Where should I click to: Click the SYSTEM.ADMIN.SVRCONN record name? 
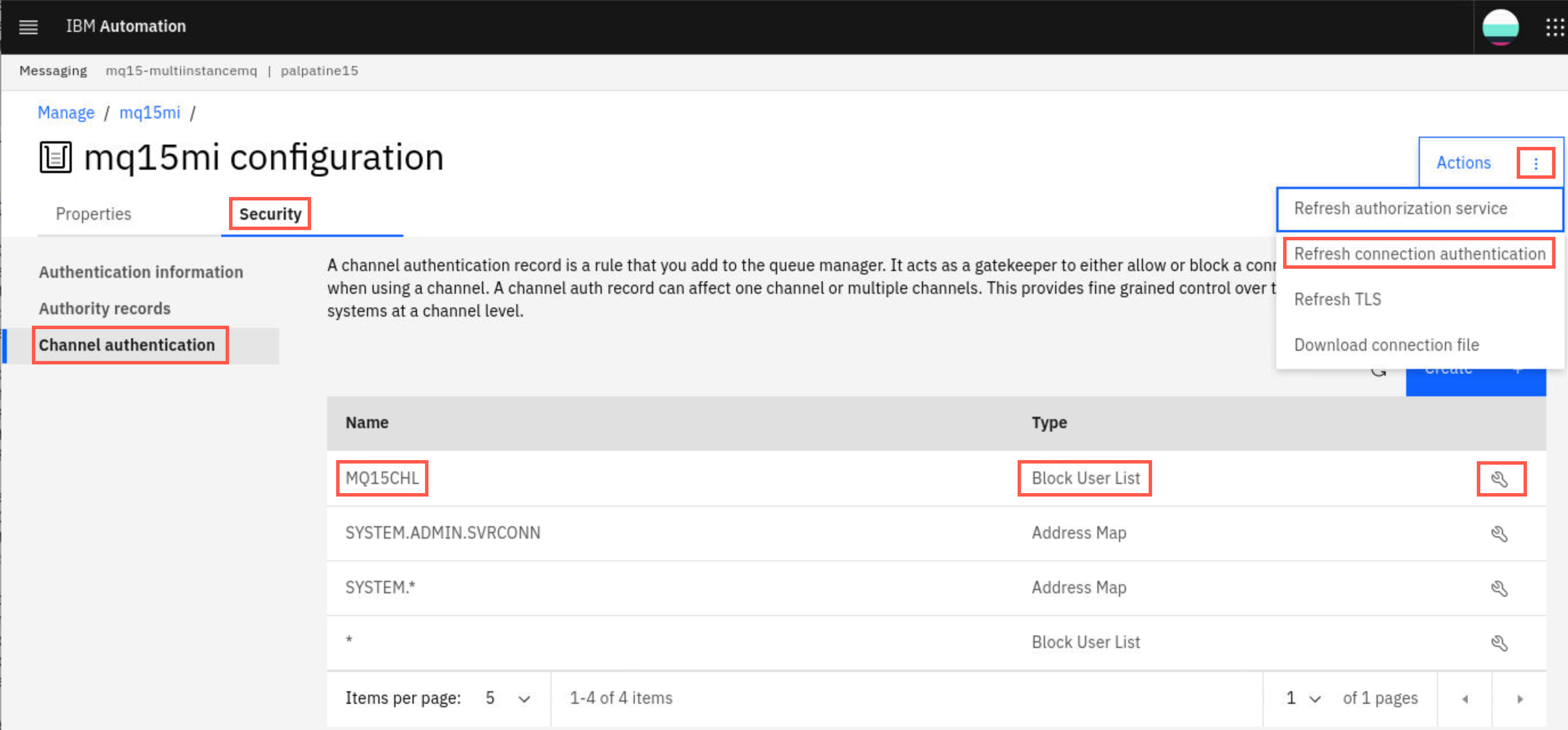coord(443,533)
